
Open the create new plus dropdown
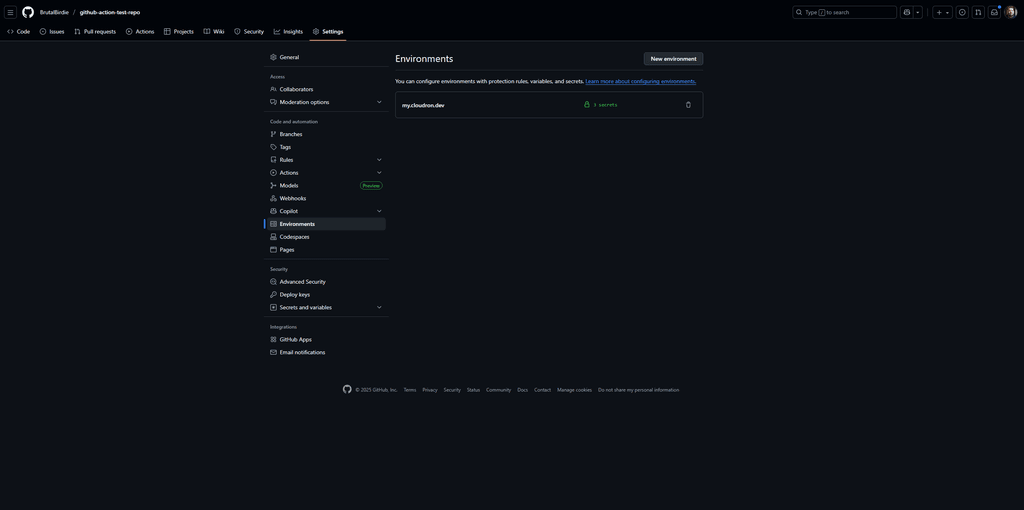tap(942, 12)
